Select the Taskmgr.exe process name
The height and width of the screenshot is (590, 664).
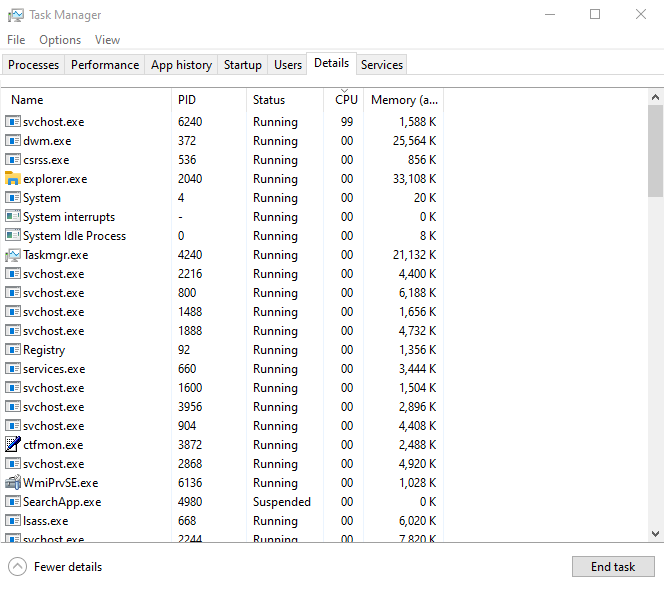(55, 255)
